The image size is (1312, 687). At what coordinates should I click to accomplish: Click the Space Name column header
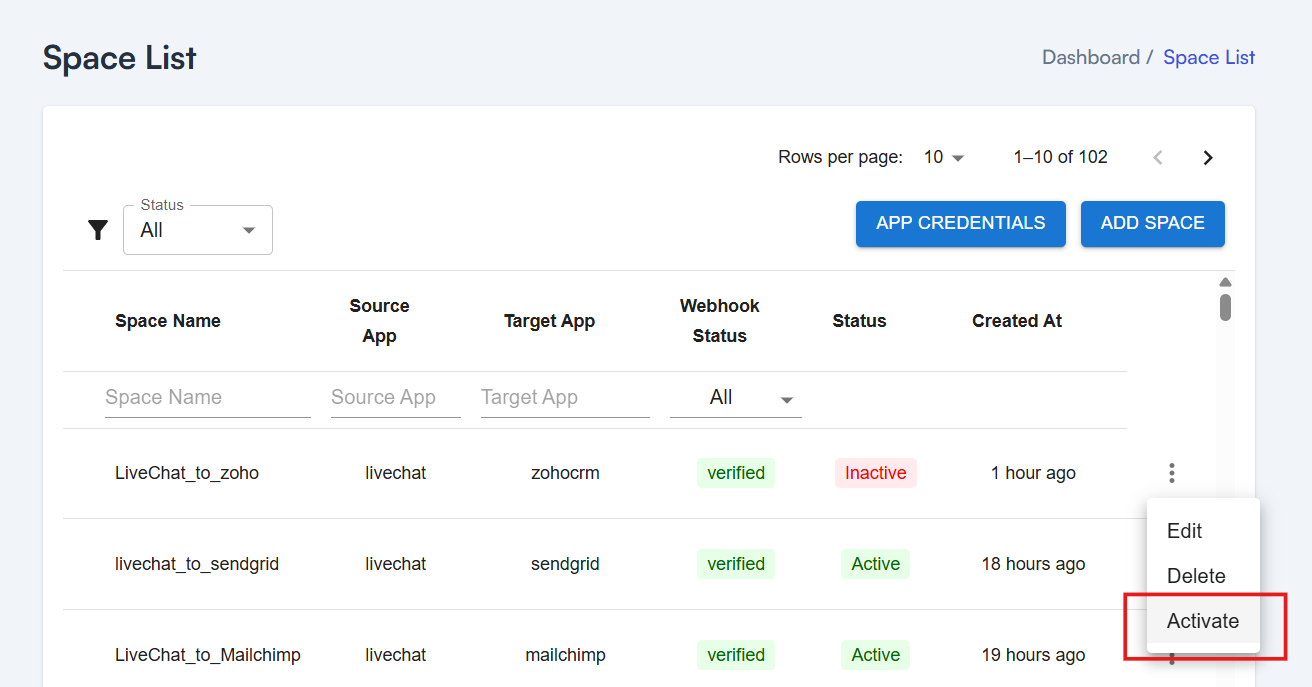168,321
